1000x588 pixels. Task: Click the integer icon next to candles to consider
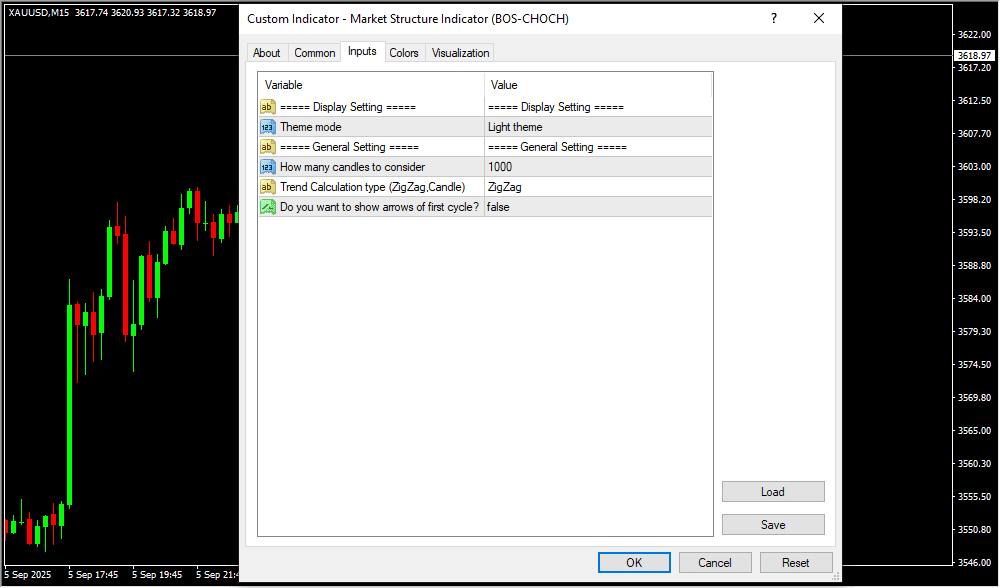268,167
